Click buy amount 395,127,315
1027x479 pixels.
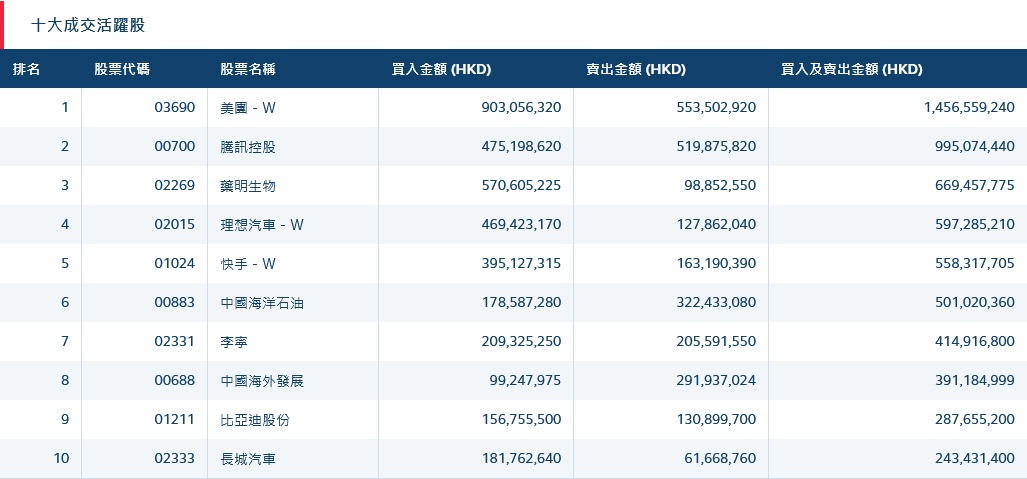(x=521, y=263)
